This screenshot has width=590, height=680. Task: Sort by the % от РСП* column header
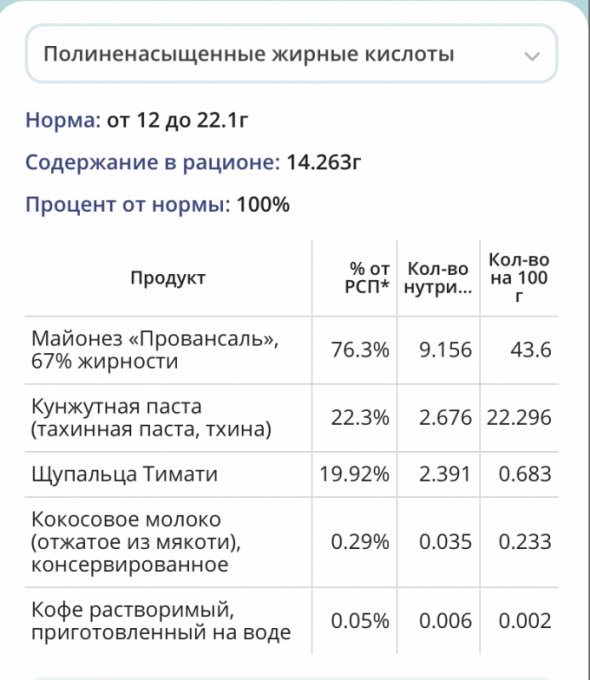coord(367,278)
